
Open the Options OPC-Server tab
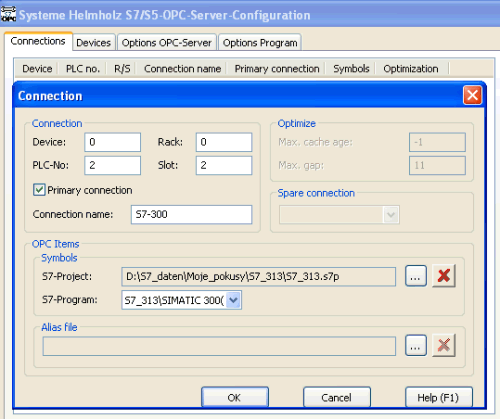[x=167, y=43]
